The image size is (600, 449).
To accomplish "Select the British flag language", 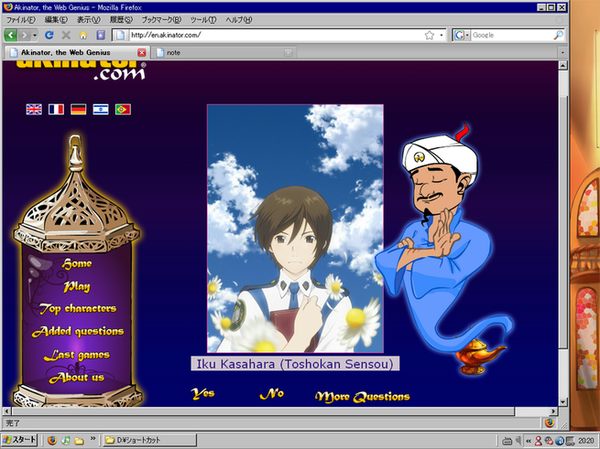I will [34, 109].
